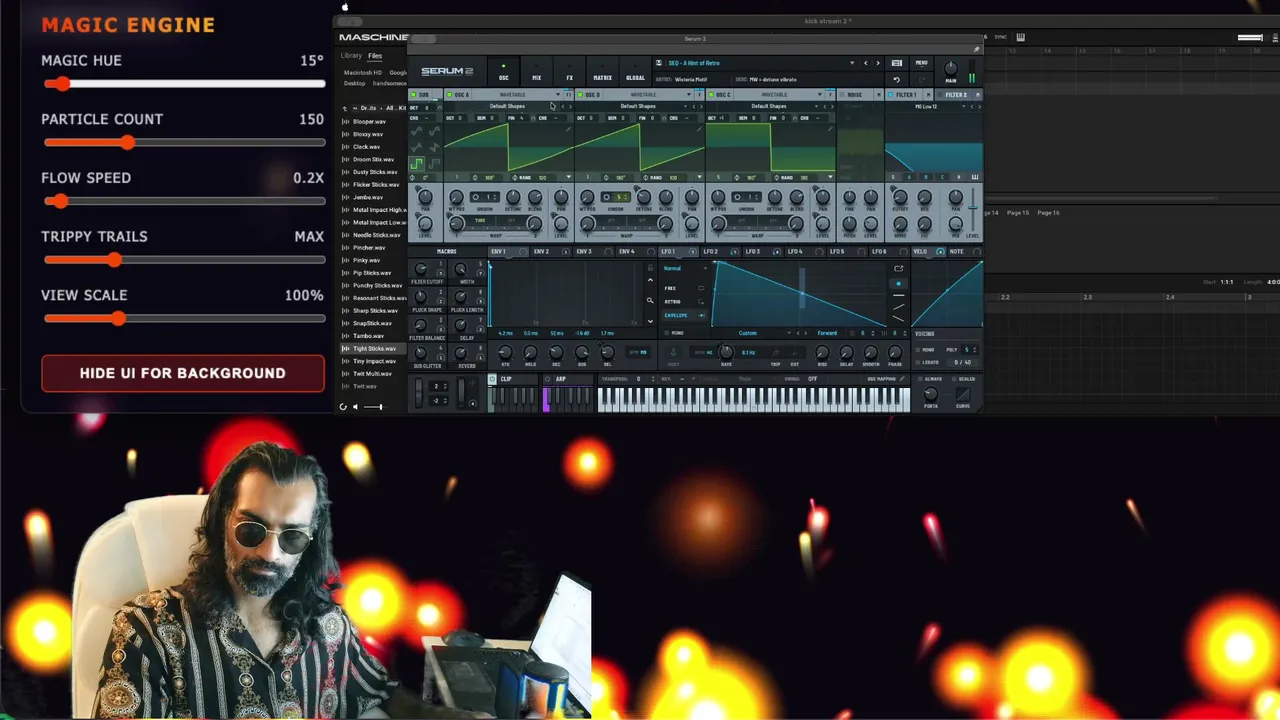The image size is (1280, 720).
Task: Select Tight Sticks.wav in the file list
Action: 370,349
